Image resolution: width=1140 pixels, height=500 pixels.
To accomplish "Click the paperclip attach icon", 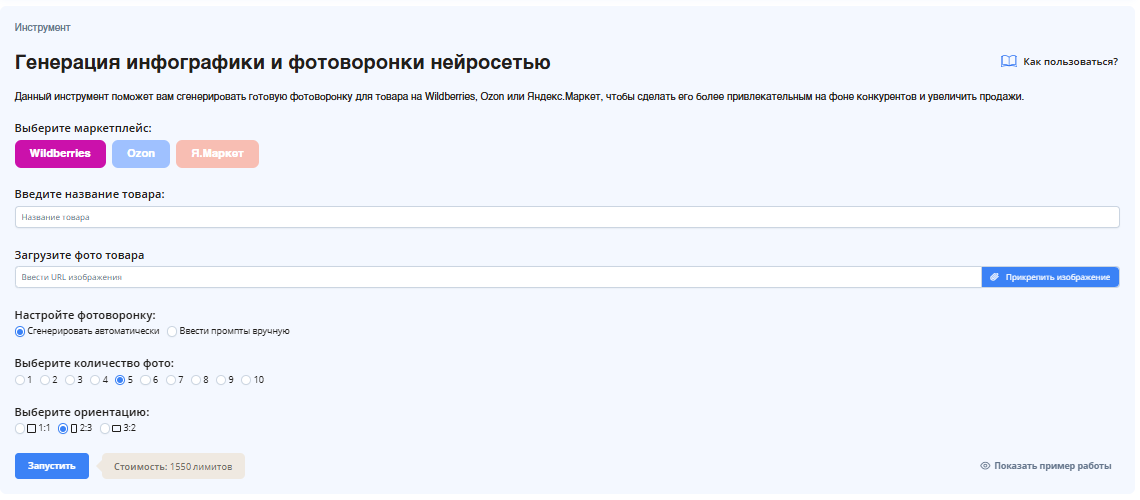I will 994,277.
